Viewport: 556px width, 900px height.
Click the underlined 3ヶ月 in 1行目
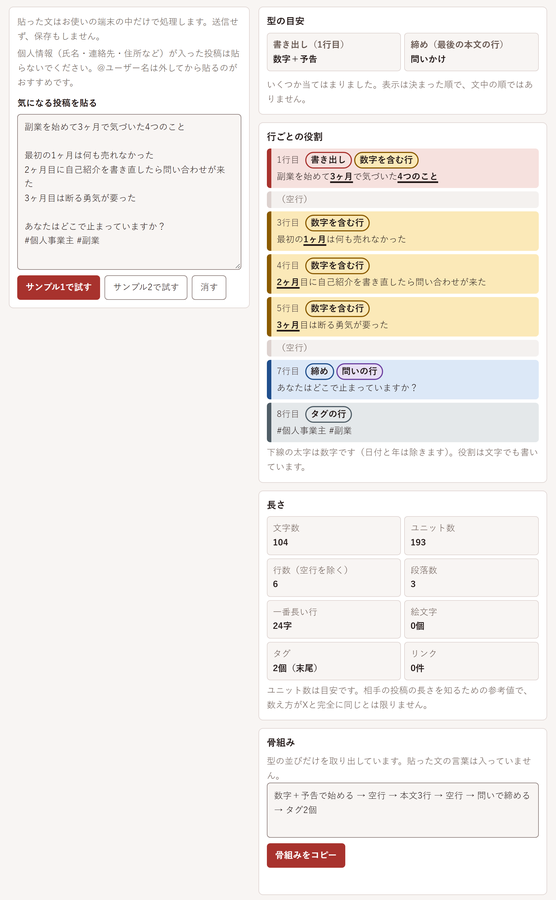(341, 177)
